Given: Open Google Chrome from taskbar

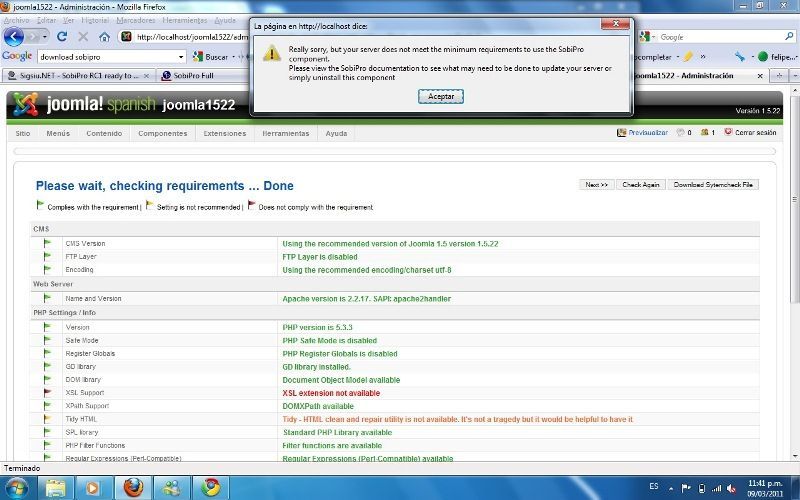Looking at the screenshot, I should point(210,488).
